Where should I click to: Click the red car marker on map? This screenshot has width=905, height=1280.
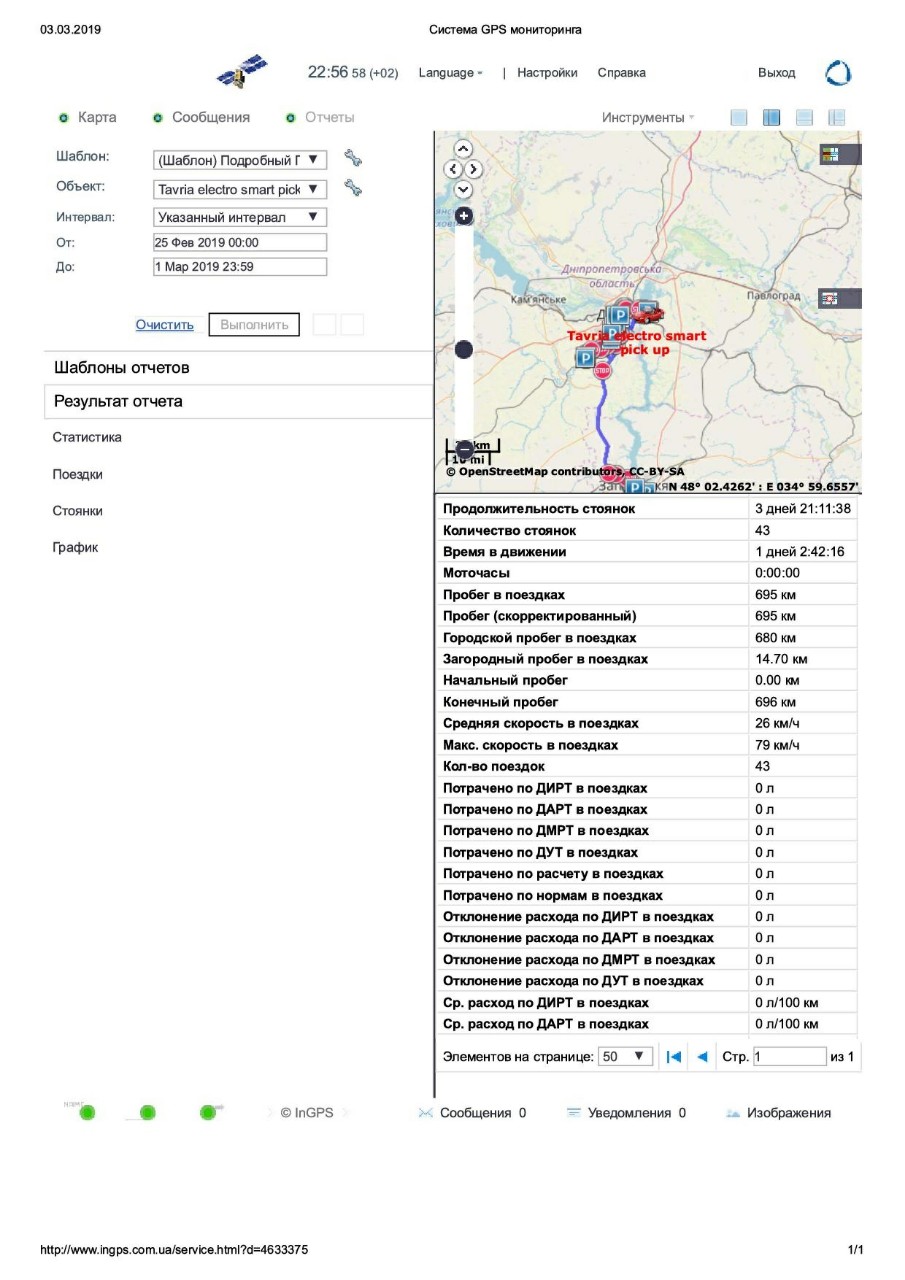click(x=648, y=312)
